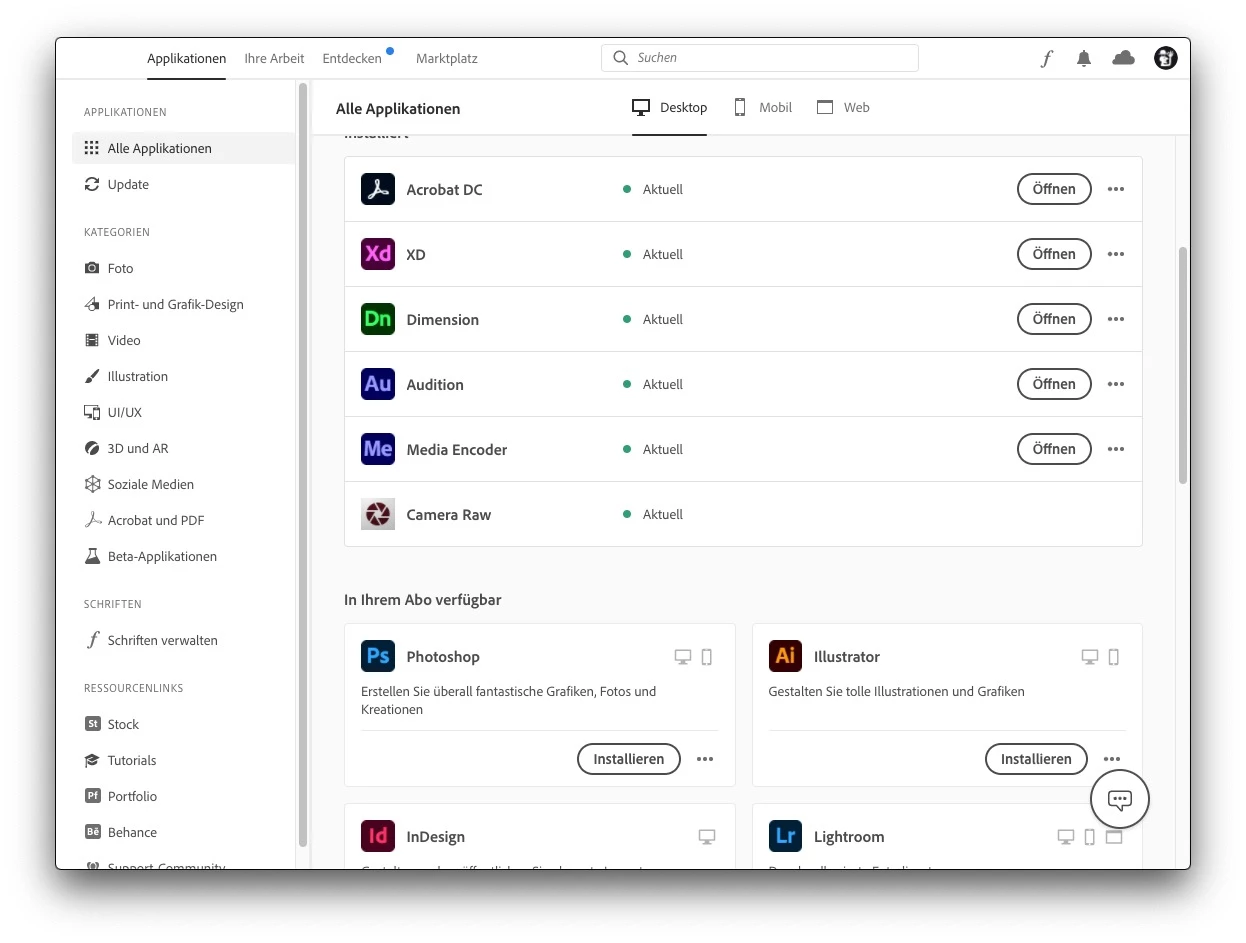Install Photoshop with Installieren button

[x=629, y=759]
